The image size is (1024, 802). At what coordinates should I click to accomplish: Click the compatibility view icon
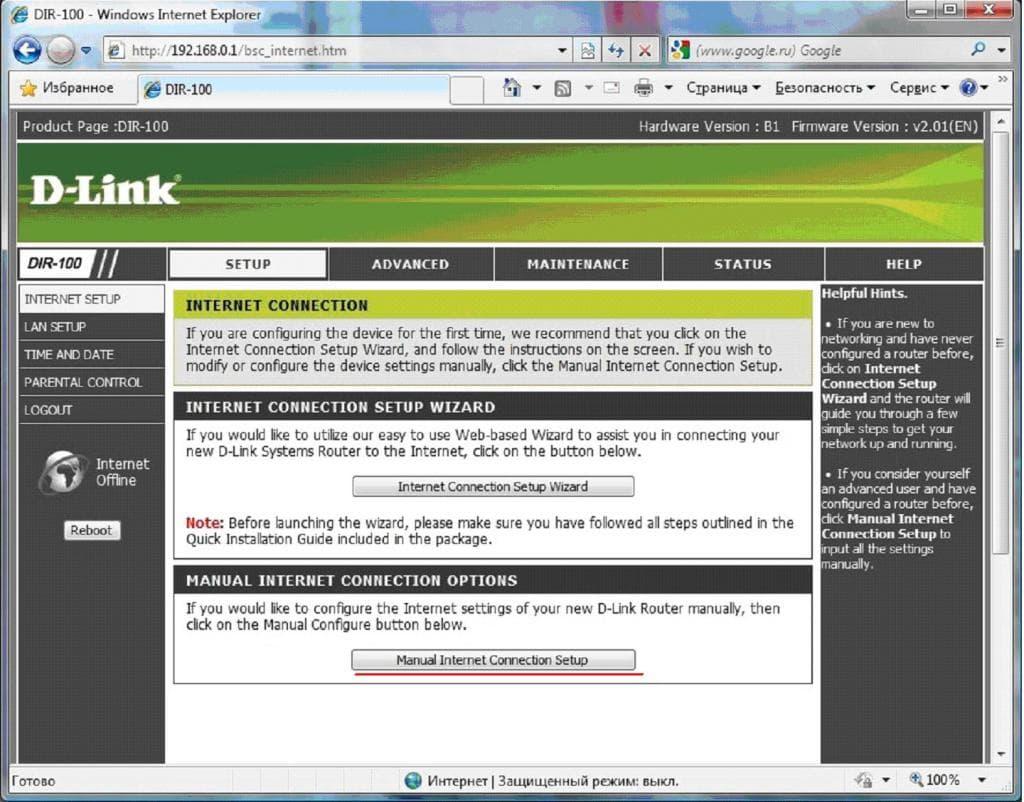pos(588,50)
